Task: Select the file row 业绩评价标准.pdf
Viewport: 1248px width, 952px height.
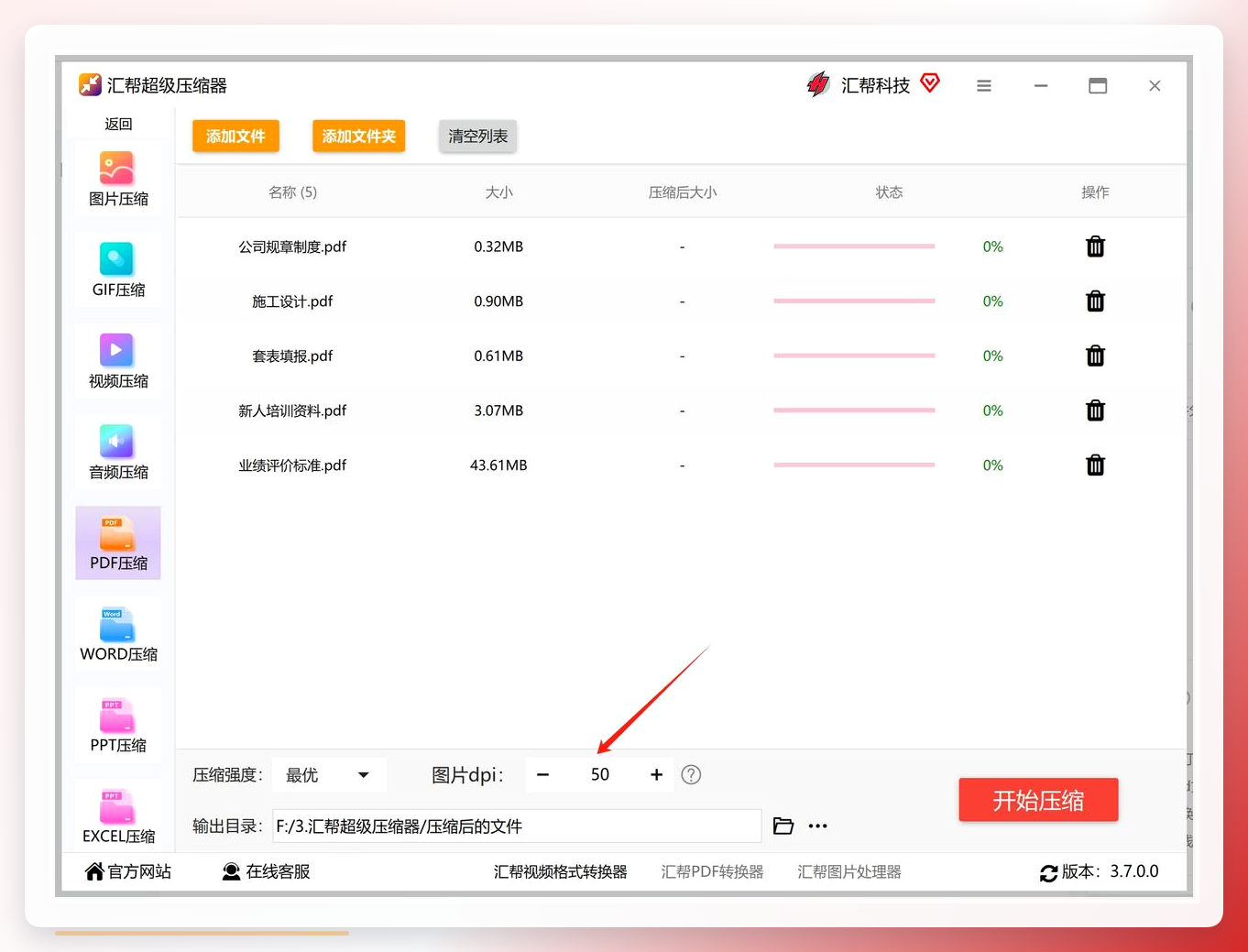Action: pos(681,465)
